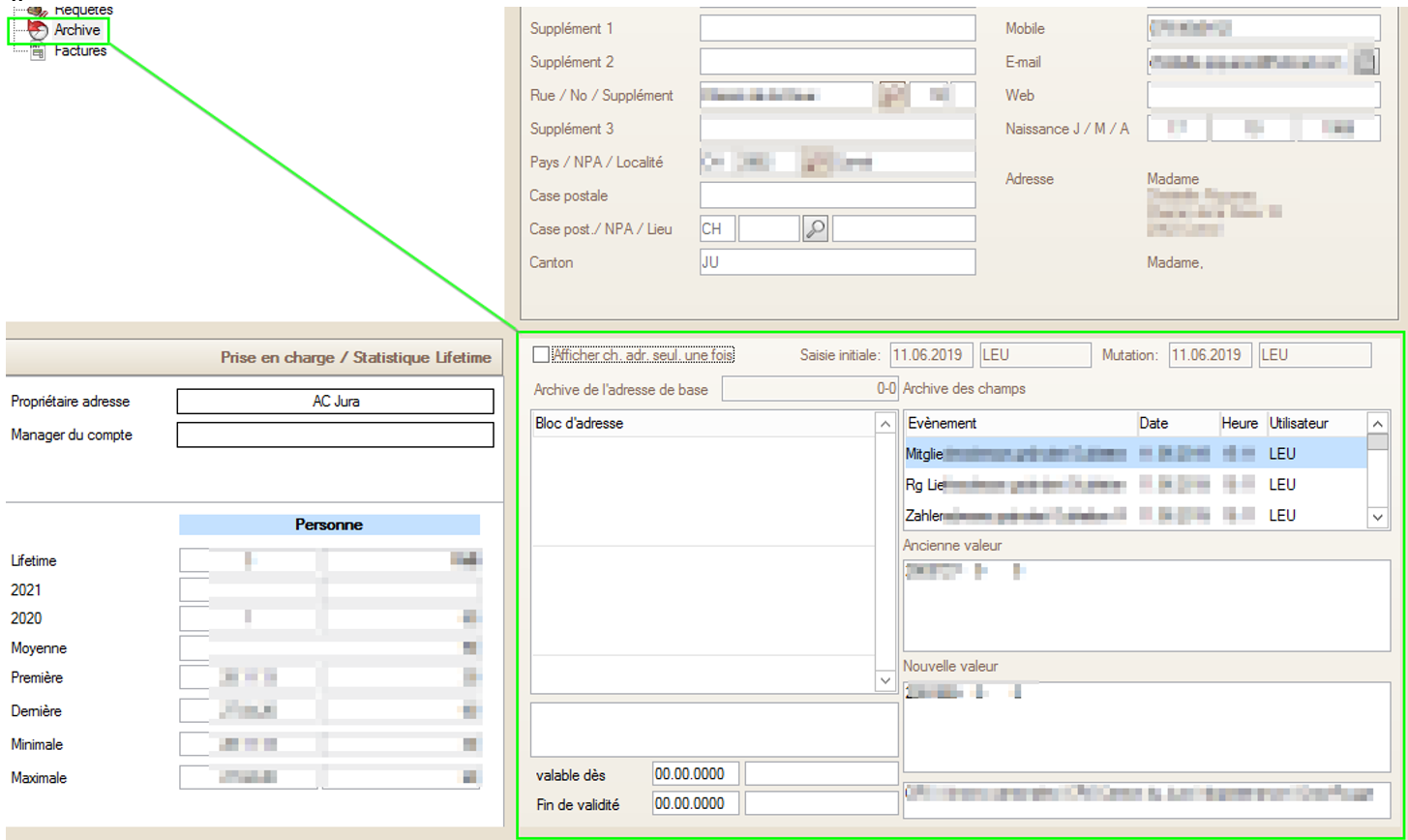Click the Bloc d'adresse list header
The width and height of the screenshot is (1408, 840).
tap(703, 424)
